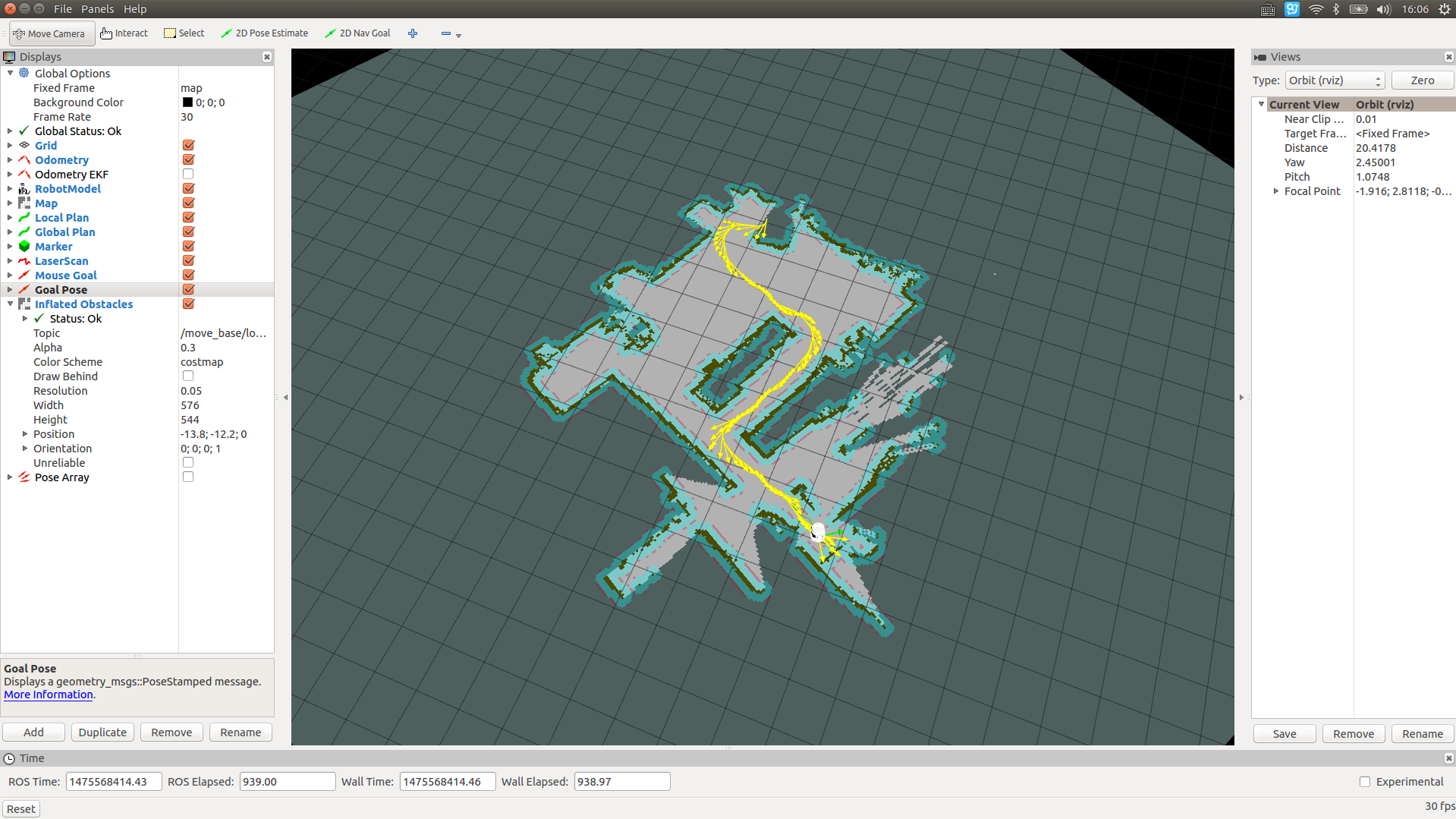This screenshot has width=1456, height=819.
Task: Close the Time panel
Action: pyautogui.click(x=1448, y=758)
